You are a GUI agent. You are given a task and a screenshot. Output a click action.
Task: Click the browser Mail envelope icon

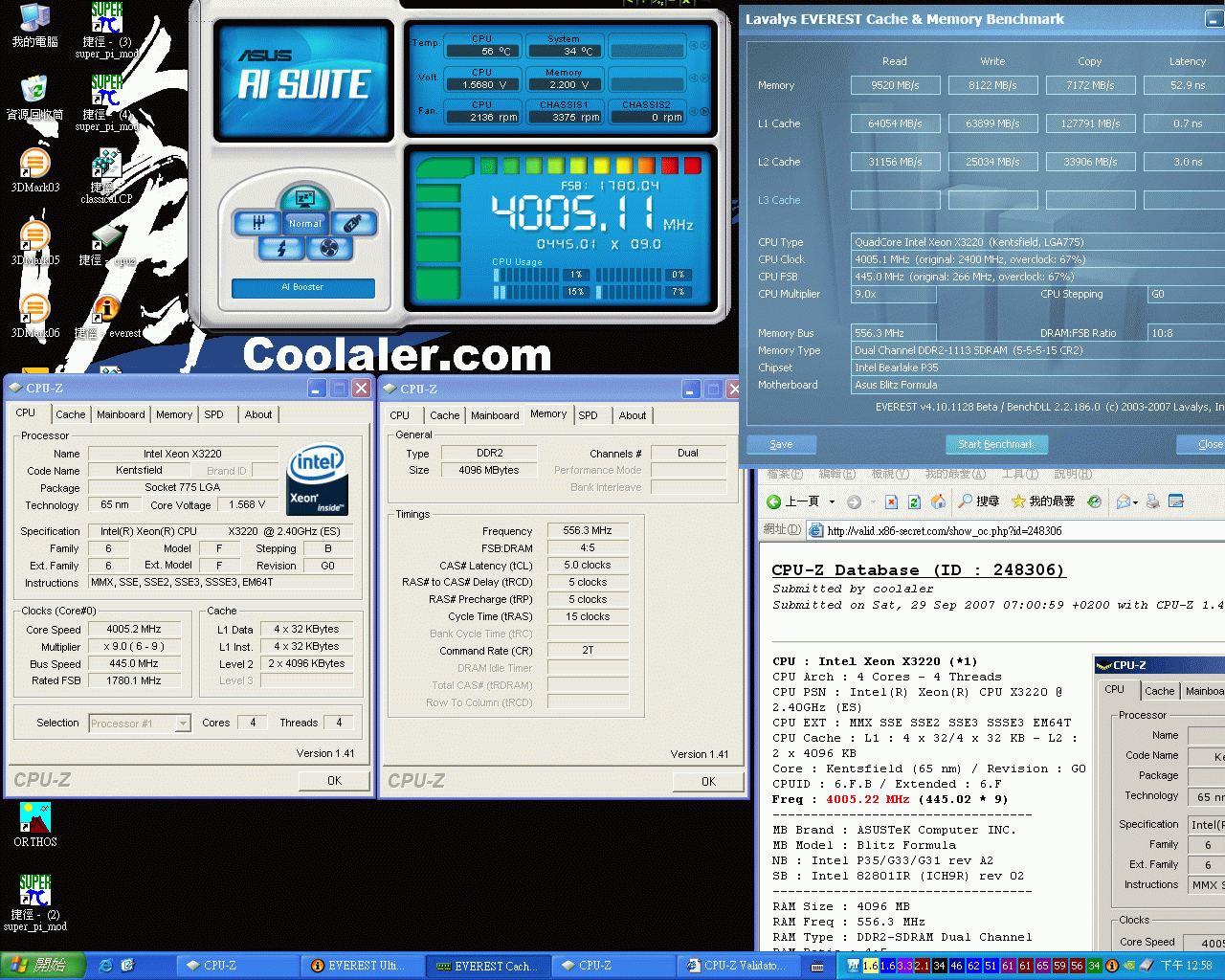pos(1124,501)
